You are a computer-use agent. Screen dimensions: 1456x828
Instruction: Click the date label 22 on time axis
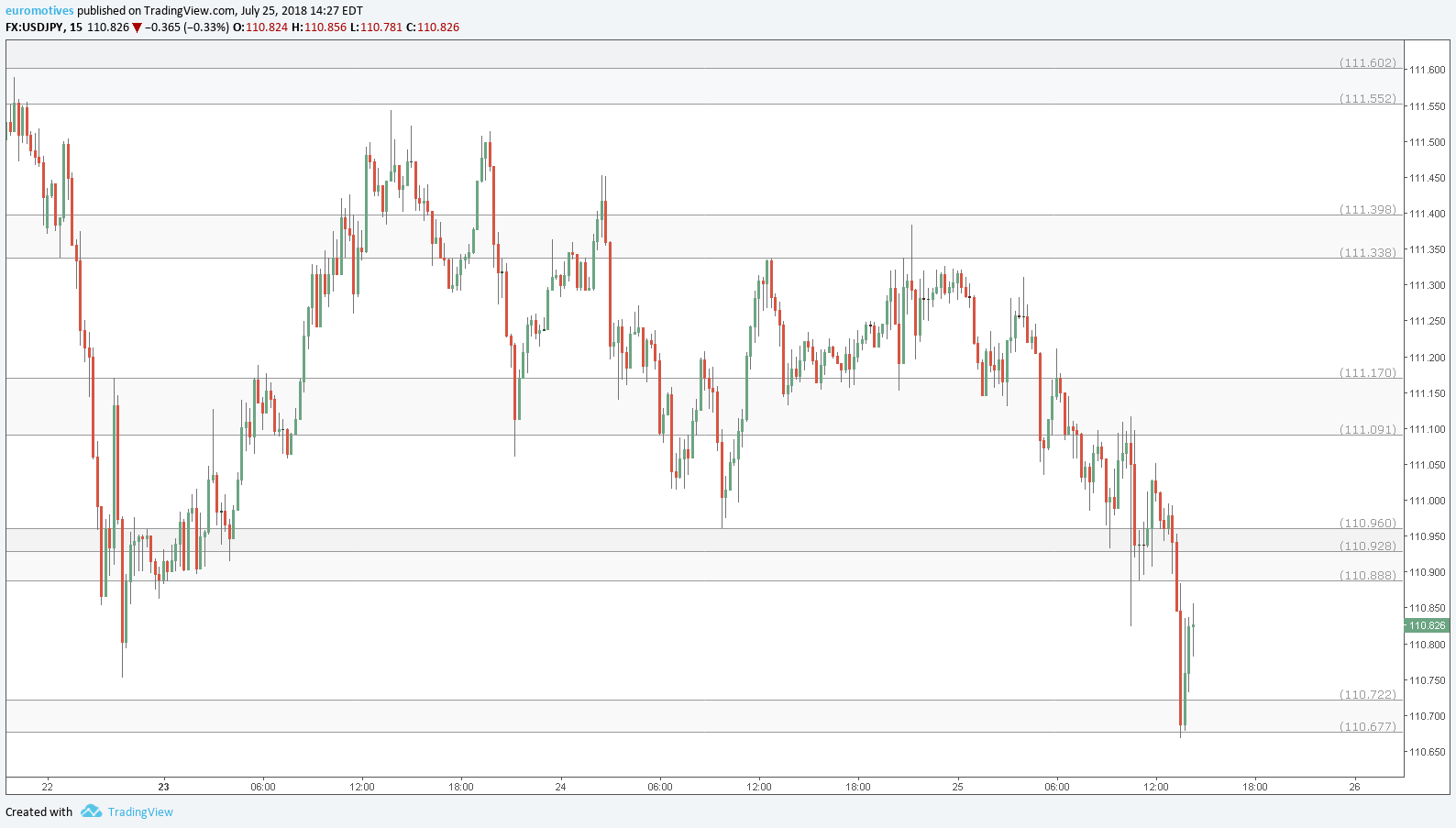[x=47, y=787]
